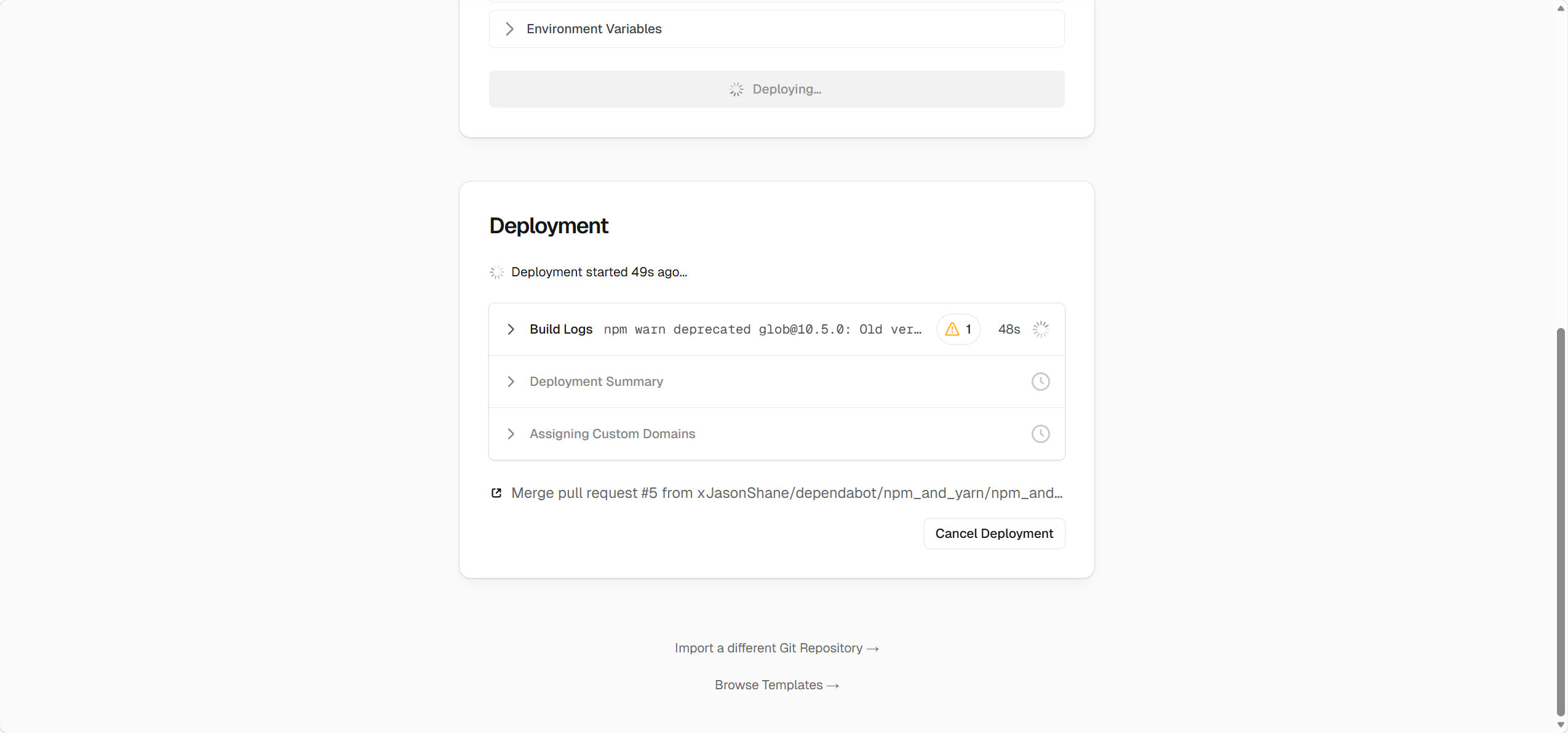Click the Deploying... button
This screenshot has height=733, width=1568.
click(x=776, y=89)
